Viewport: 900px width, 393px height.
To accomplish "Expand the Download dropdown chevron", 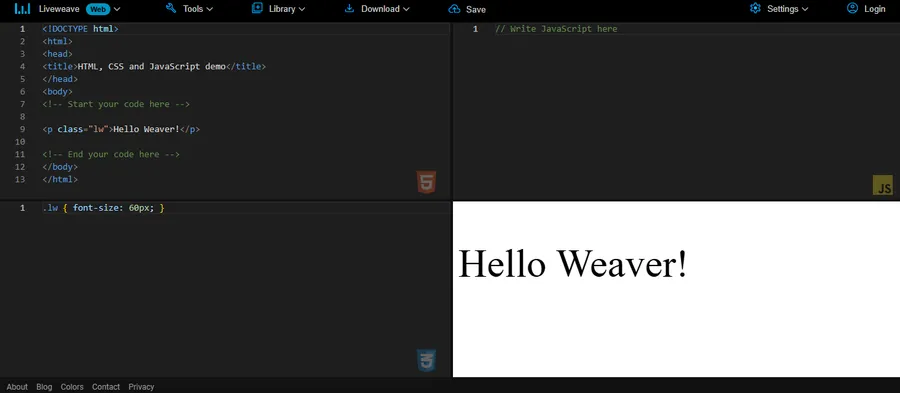I will (406, 9).
